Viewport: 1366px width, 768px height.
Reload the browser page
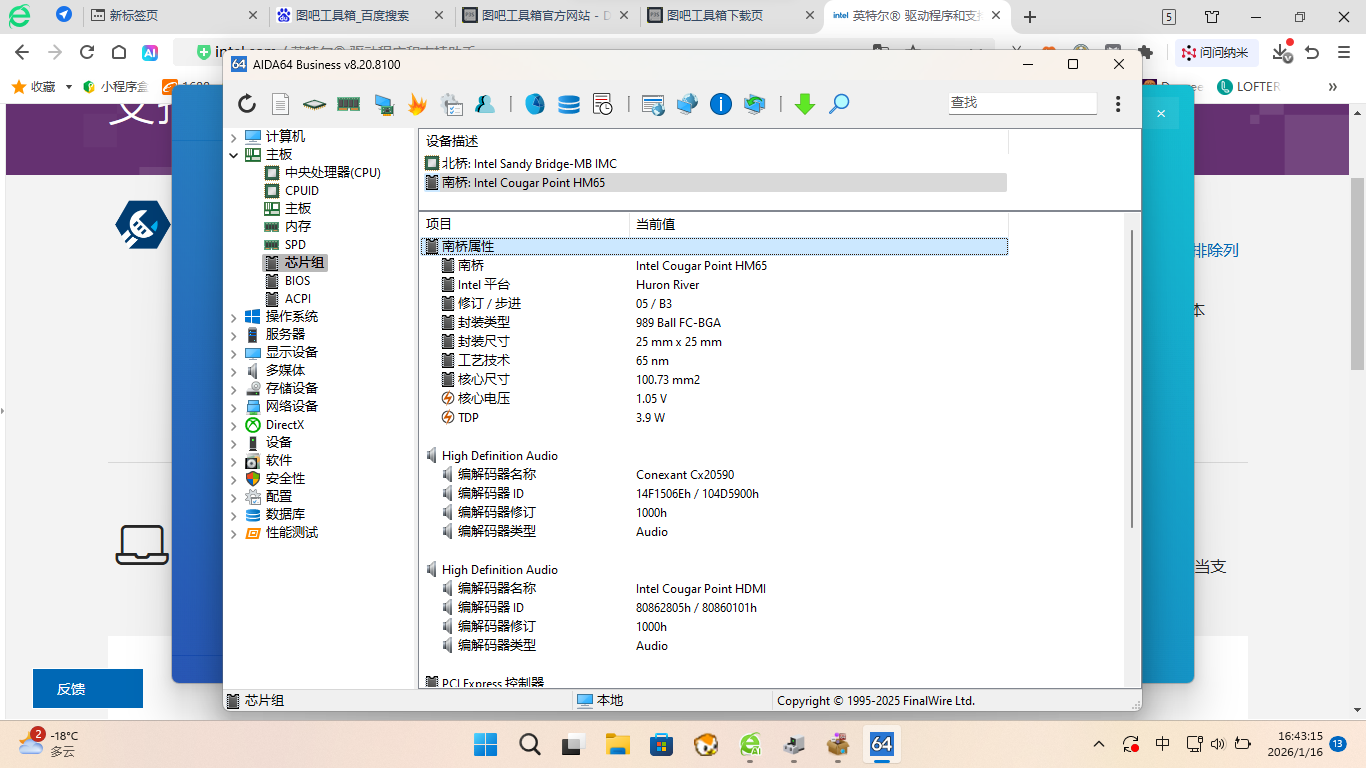[x=87, y=53]
